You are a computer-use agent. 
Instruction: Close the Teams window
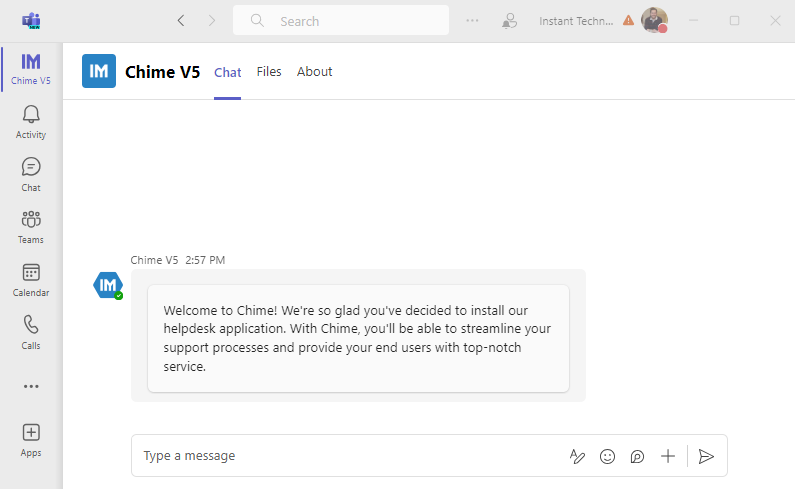[775, 21]
